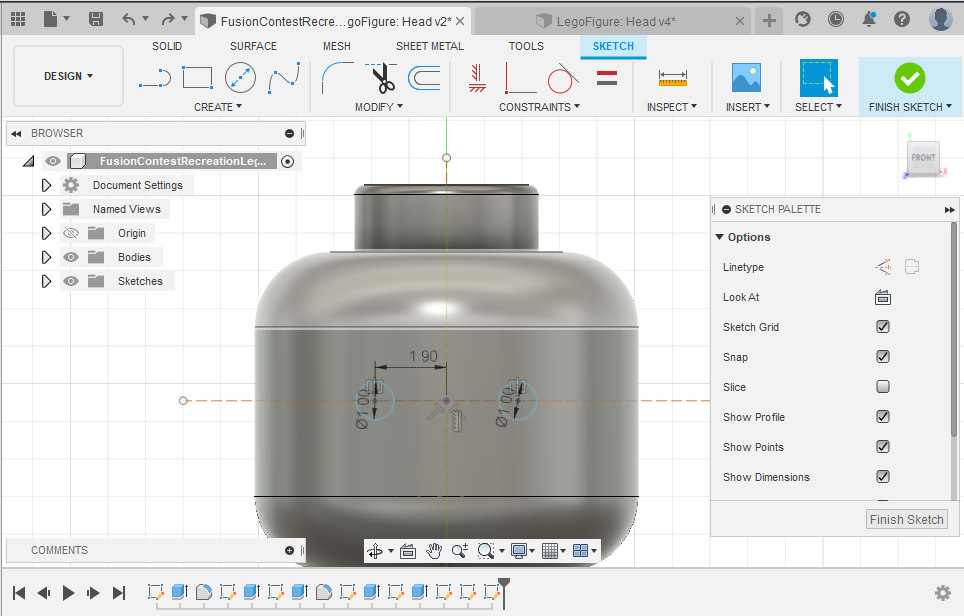Select the Circle sketch tool

click(x=240, y=78)
